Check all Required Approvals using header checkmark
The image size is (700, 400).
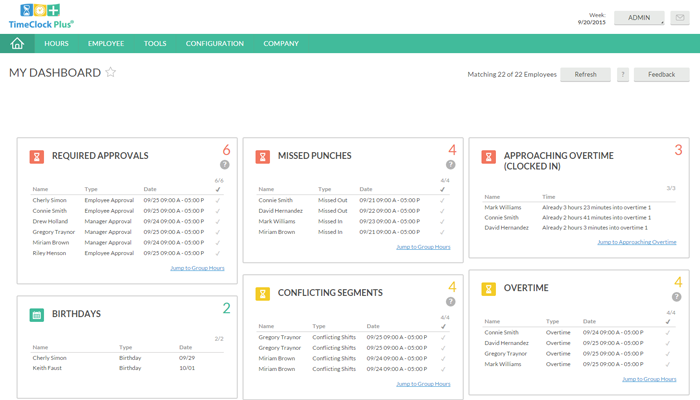coord(218,188)
